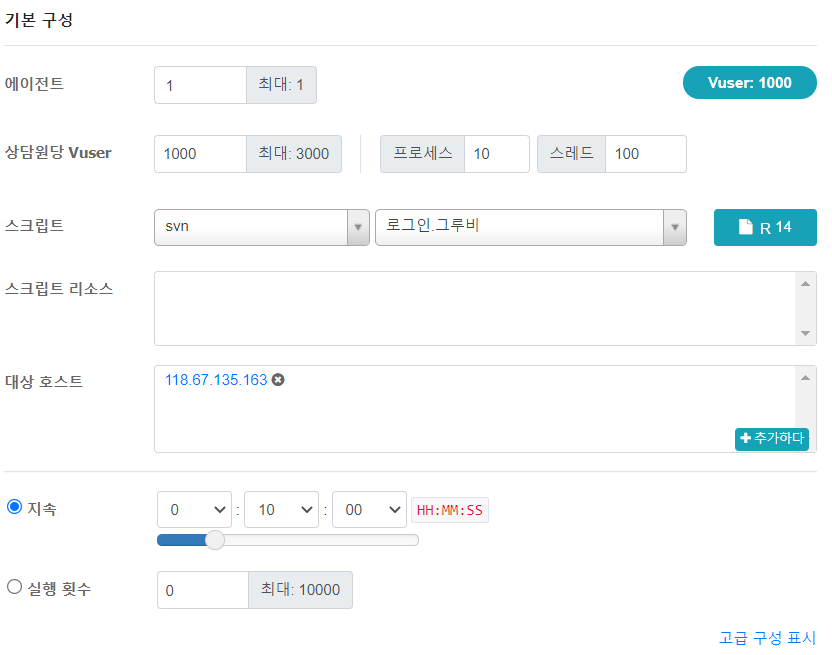Image resolution: width=832 pixels, height=655 pixels.
Task: Open the seconds dropdown showing 00
Action: pyautogui.click(x=369, y=510)
